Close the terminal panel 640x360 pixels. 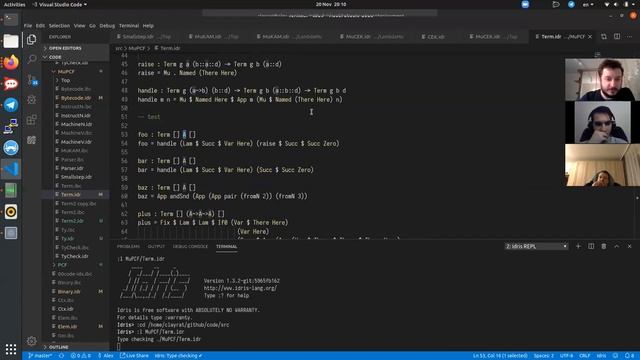629,247
